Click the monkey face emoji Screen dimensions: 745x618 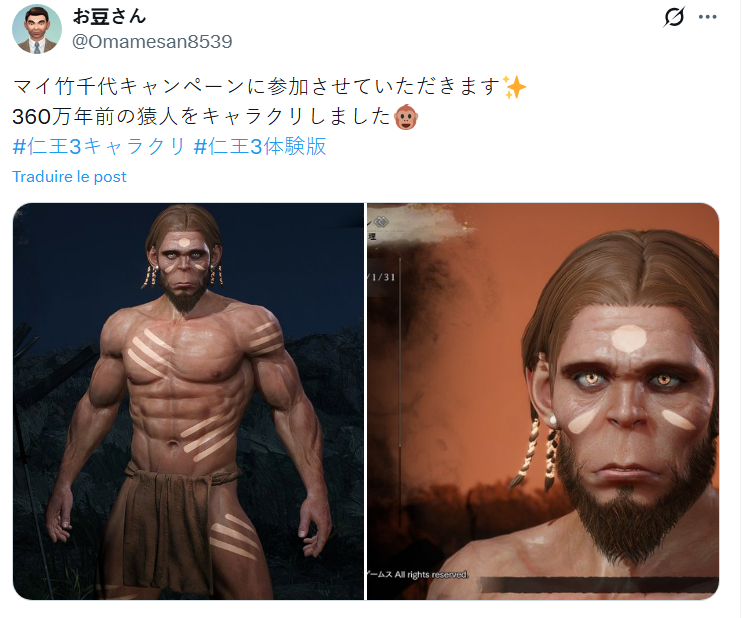pos(406,117)
